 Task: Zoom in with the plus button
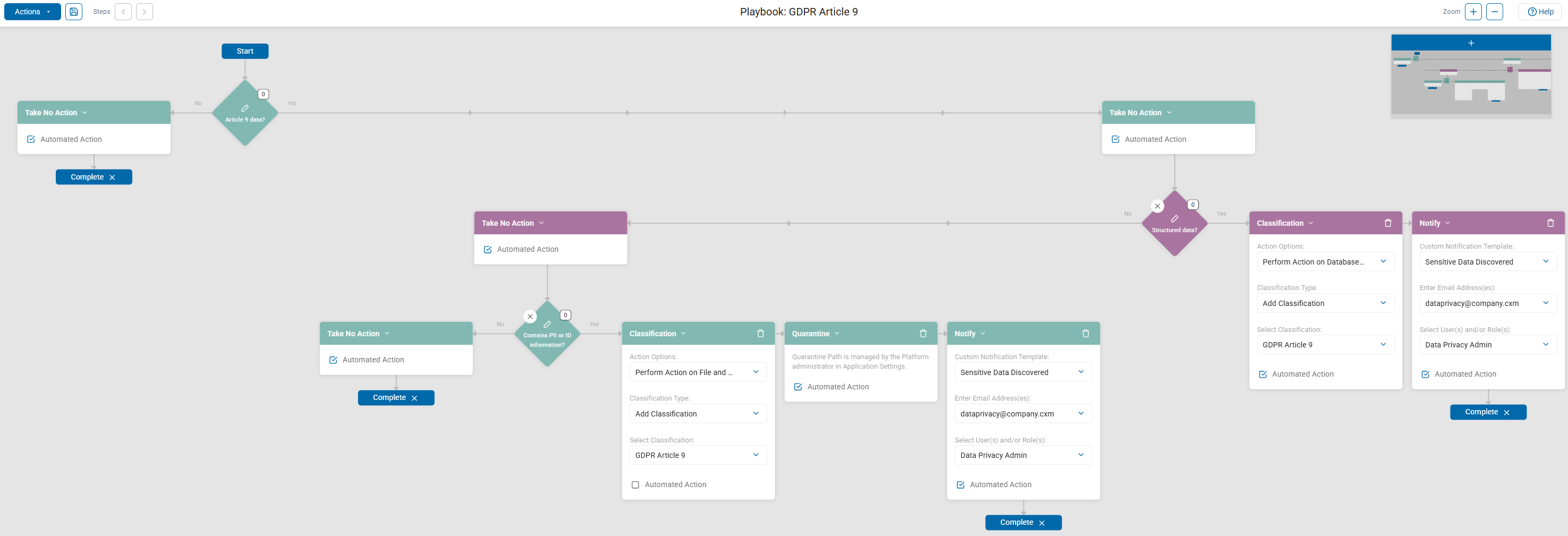point(1473,12)
